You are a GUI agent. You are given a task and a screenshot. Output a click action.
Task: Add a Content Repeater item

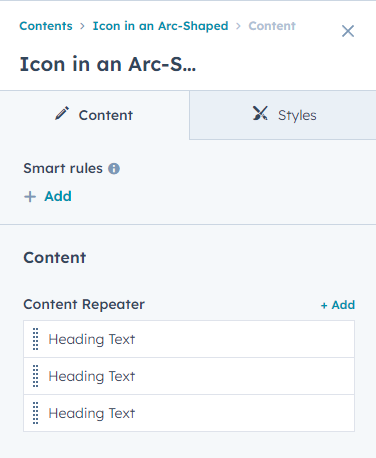(x=338, y=305)
